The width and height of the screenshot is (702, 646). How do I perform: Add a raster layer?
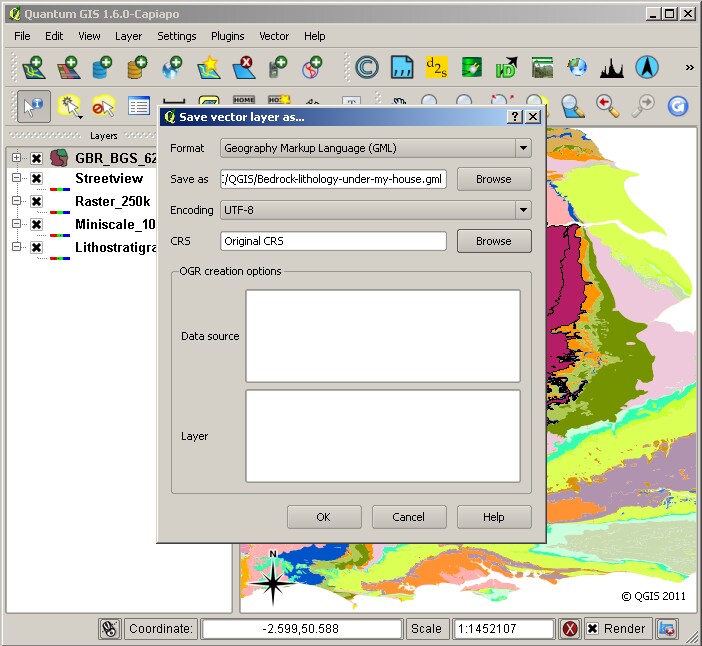[x=68, y=68]
